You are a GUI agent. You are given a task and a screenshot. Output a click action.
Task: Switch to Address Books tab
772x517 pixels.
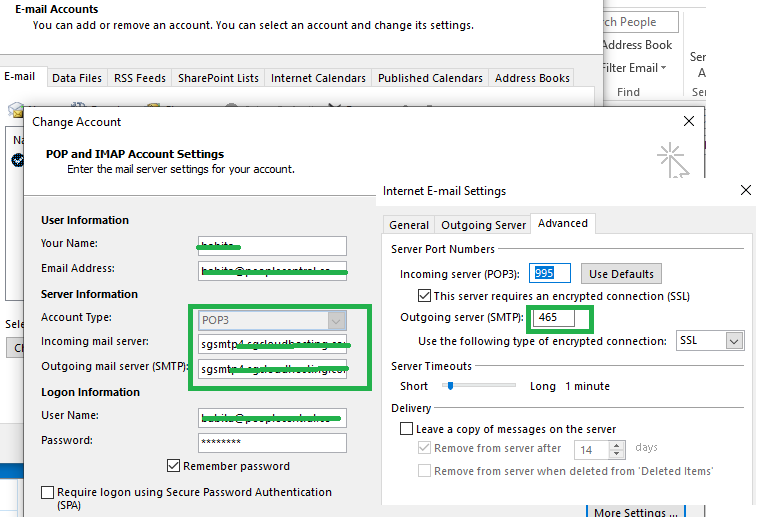point(532,78)
